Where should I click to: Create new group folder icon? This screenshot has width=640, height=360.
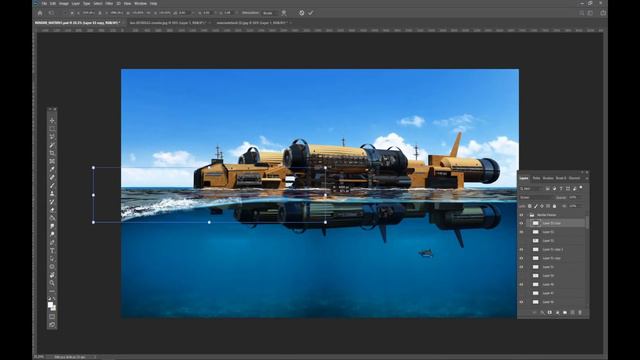pos(565,312)
